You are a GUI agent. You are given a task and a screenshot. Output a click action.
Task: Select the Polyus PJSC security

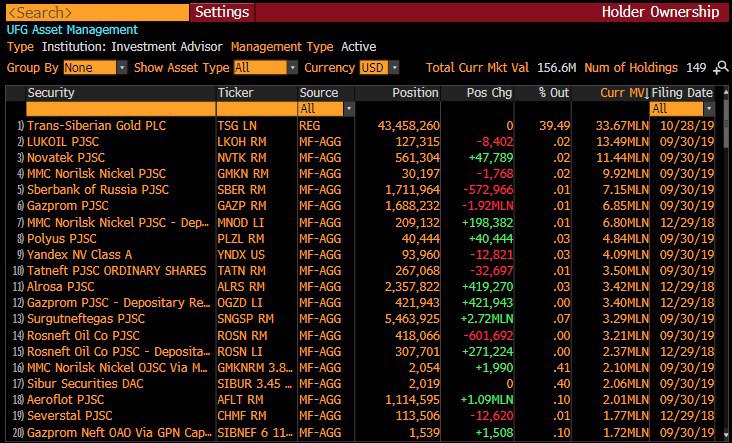pyautogui.click(x=62, y=239)
